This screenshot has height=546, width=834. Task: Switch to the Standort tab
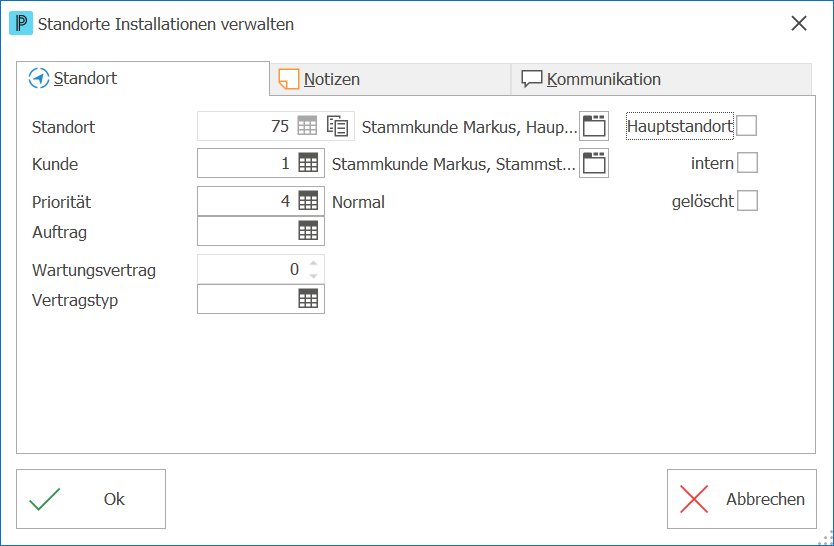[143, 78]
